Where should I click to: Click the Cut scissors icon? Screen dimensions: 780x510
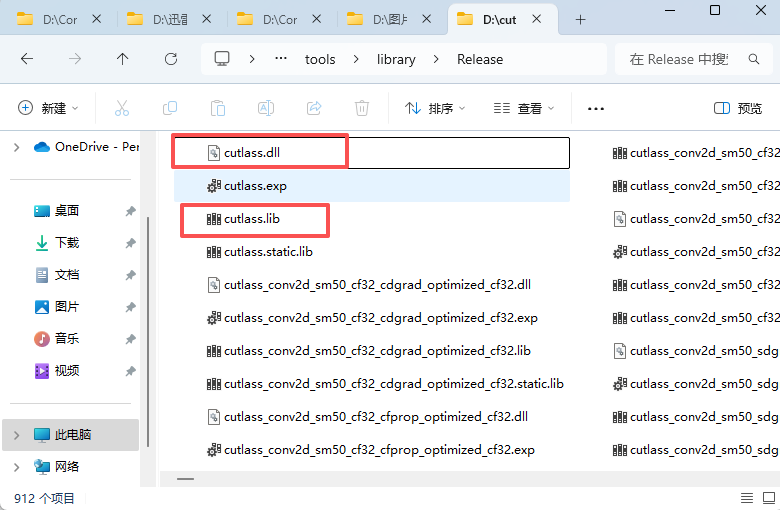(121, 108)
